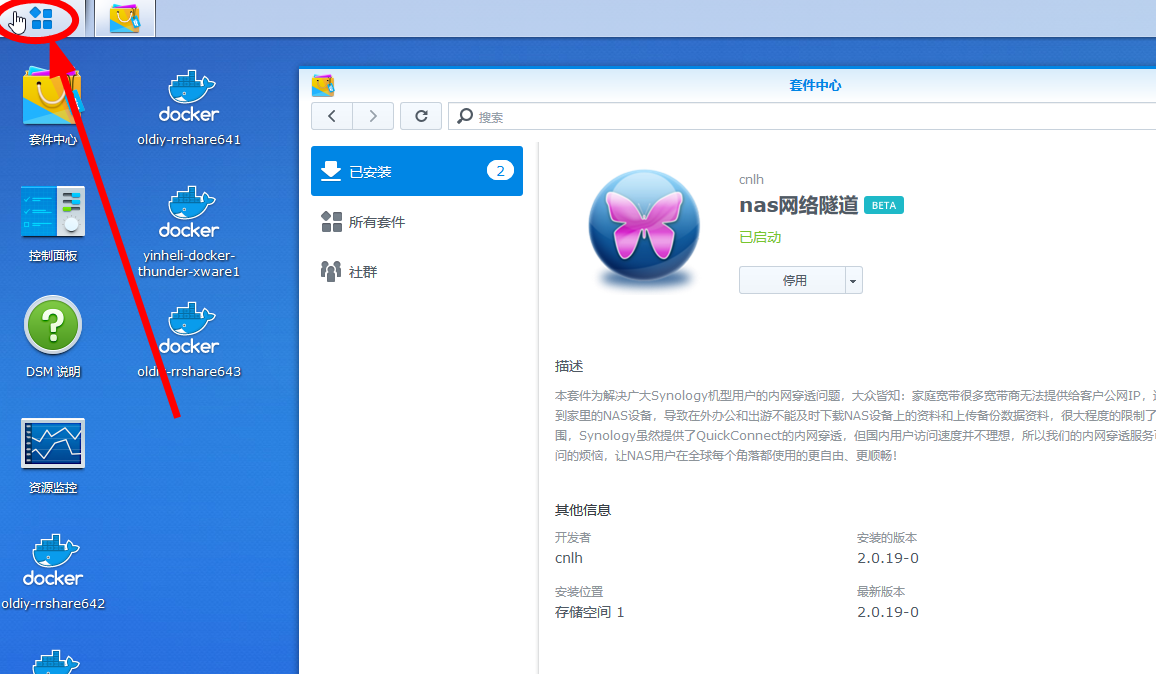Click the Package Center window title icon

tap(323, 86)
